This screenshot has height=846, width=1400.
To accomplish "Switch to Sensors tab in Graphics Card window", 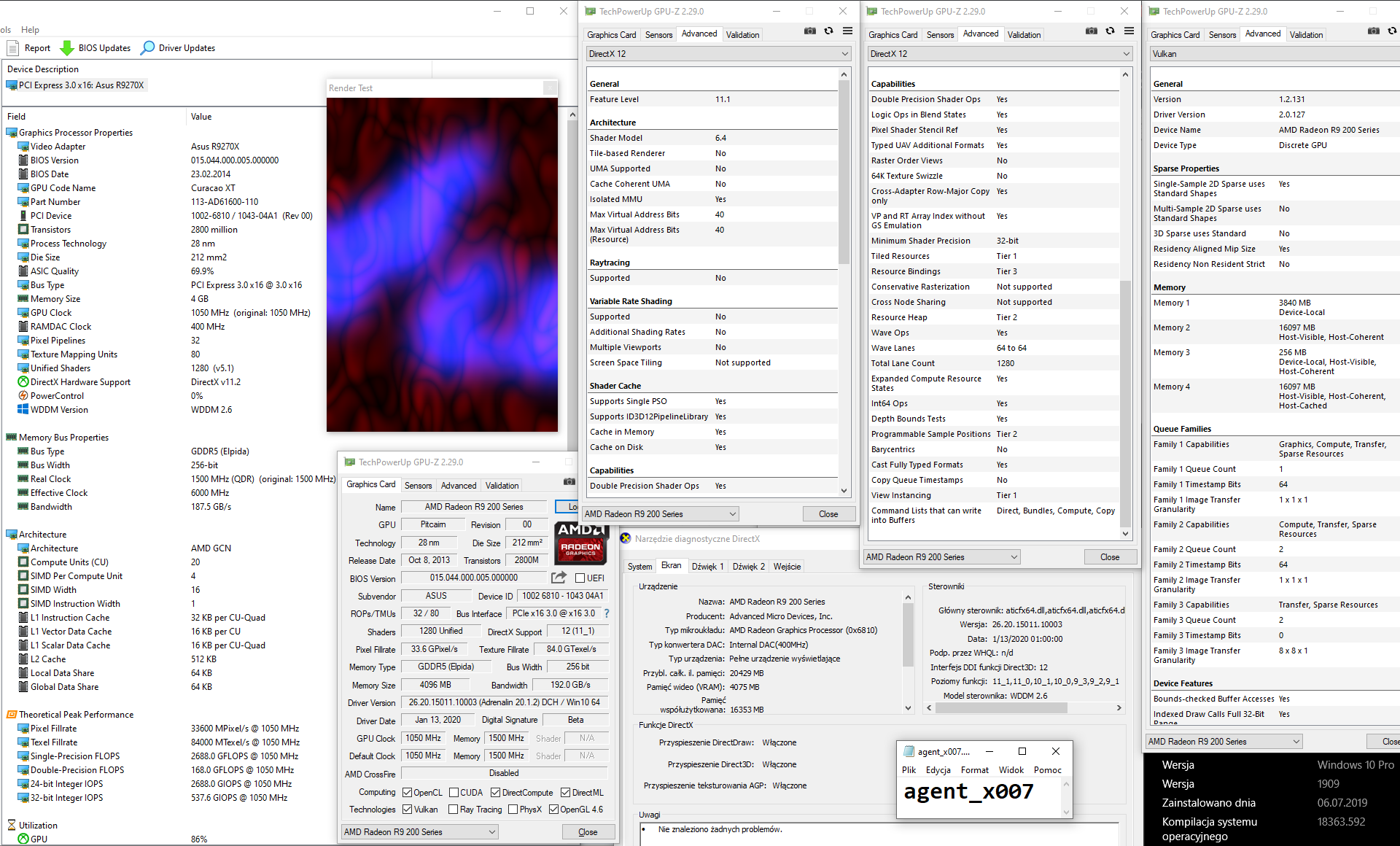I will pyautogui.click(x=418, y=486).
